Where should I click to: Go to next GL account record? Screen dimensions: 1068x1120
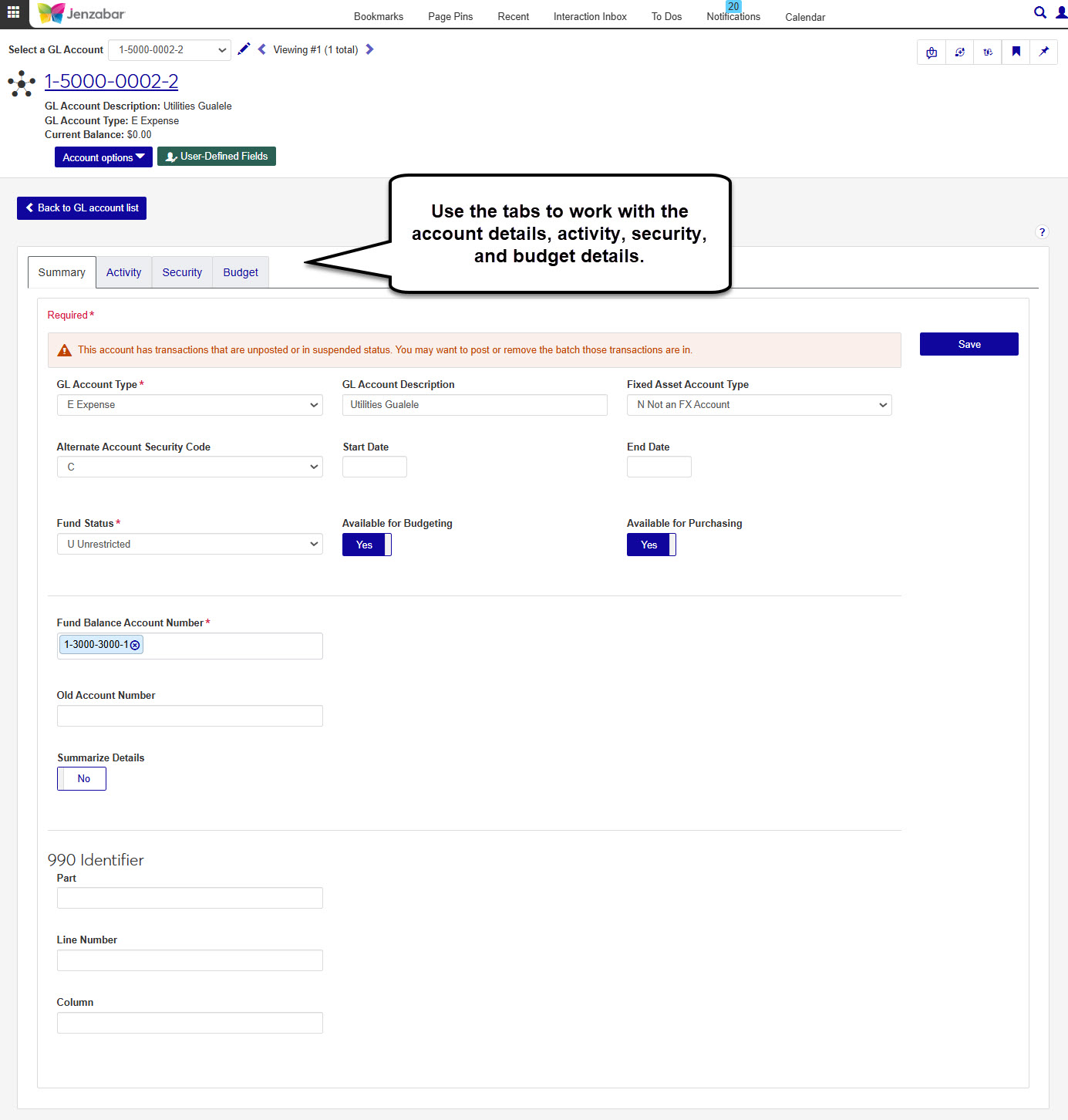(369, 49)
